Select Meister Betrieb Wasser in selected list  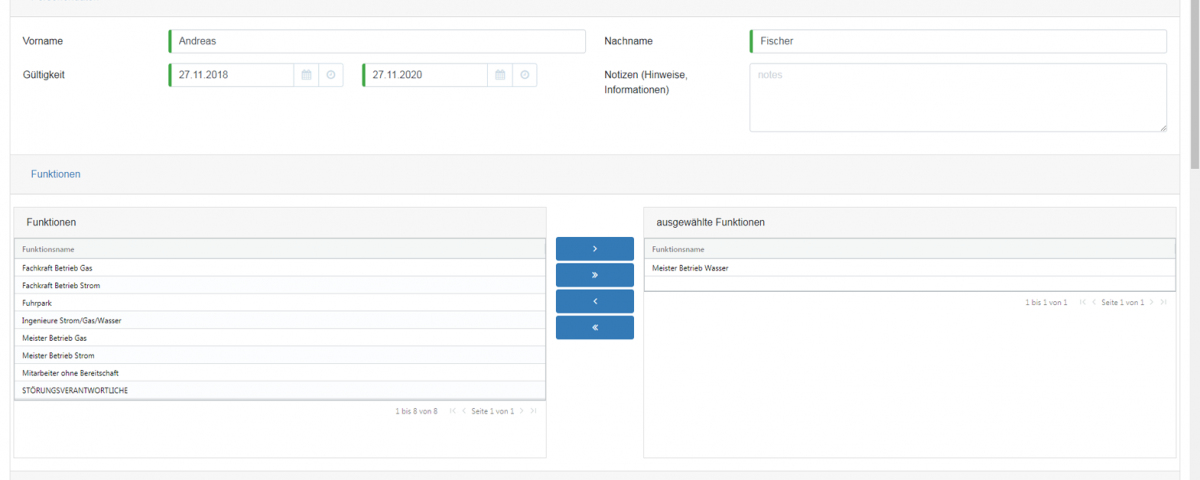pos(690,268)
